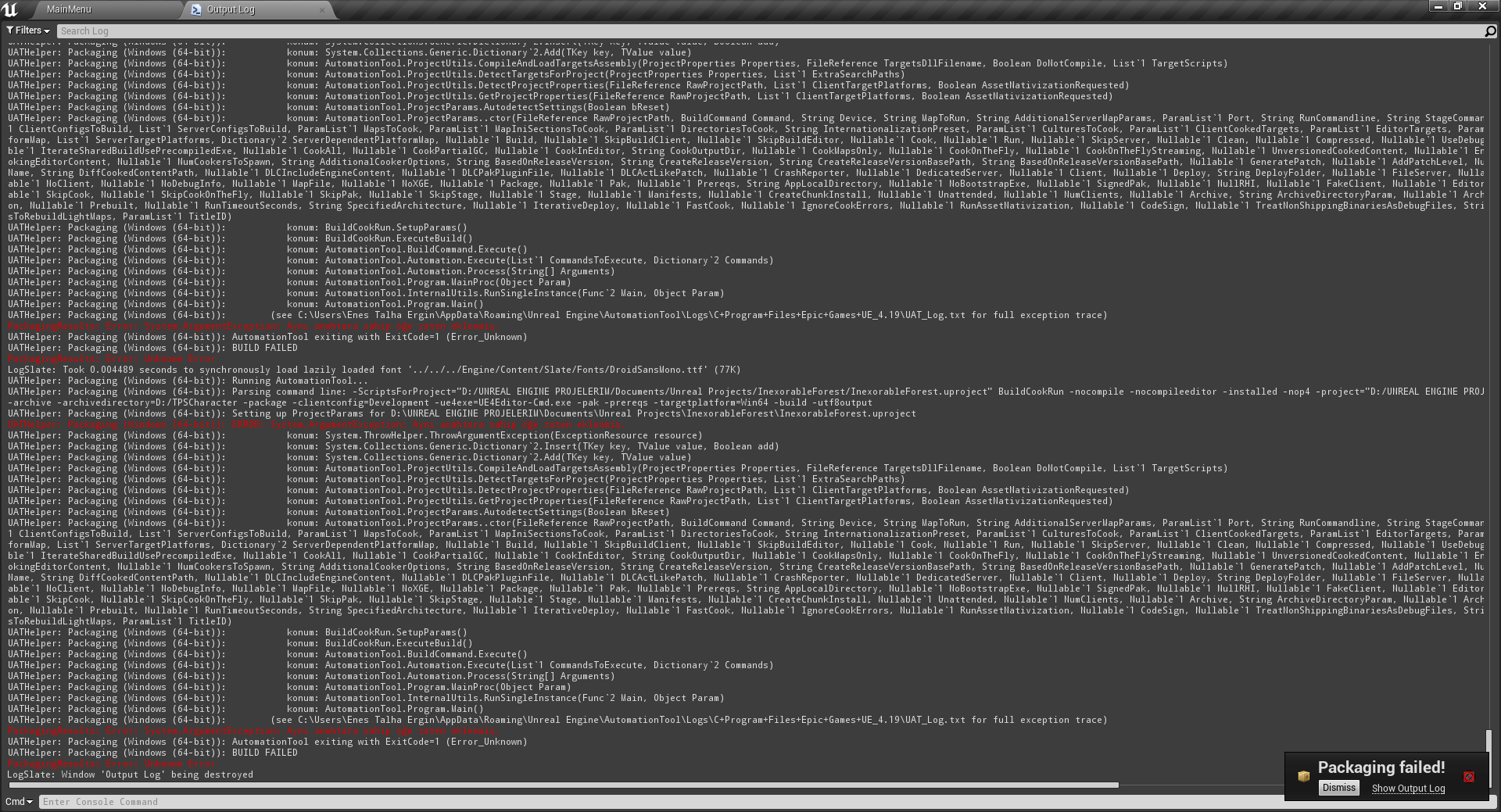Click the package box icon in notification
Viewport: 1501px width, 812px height.
click(x=1303, y=776)
